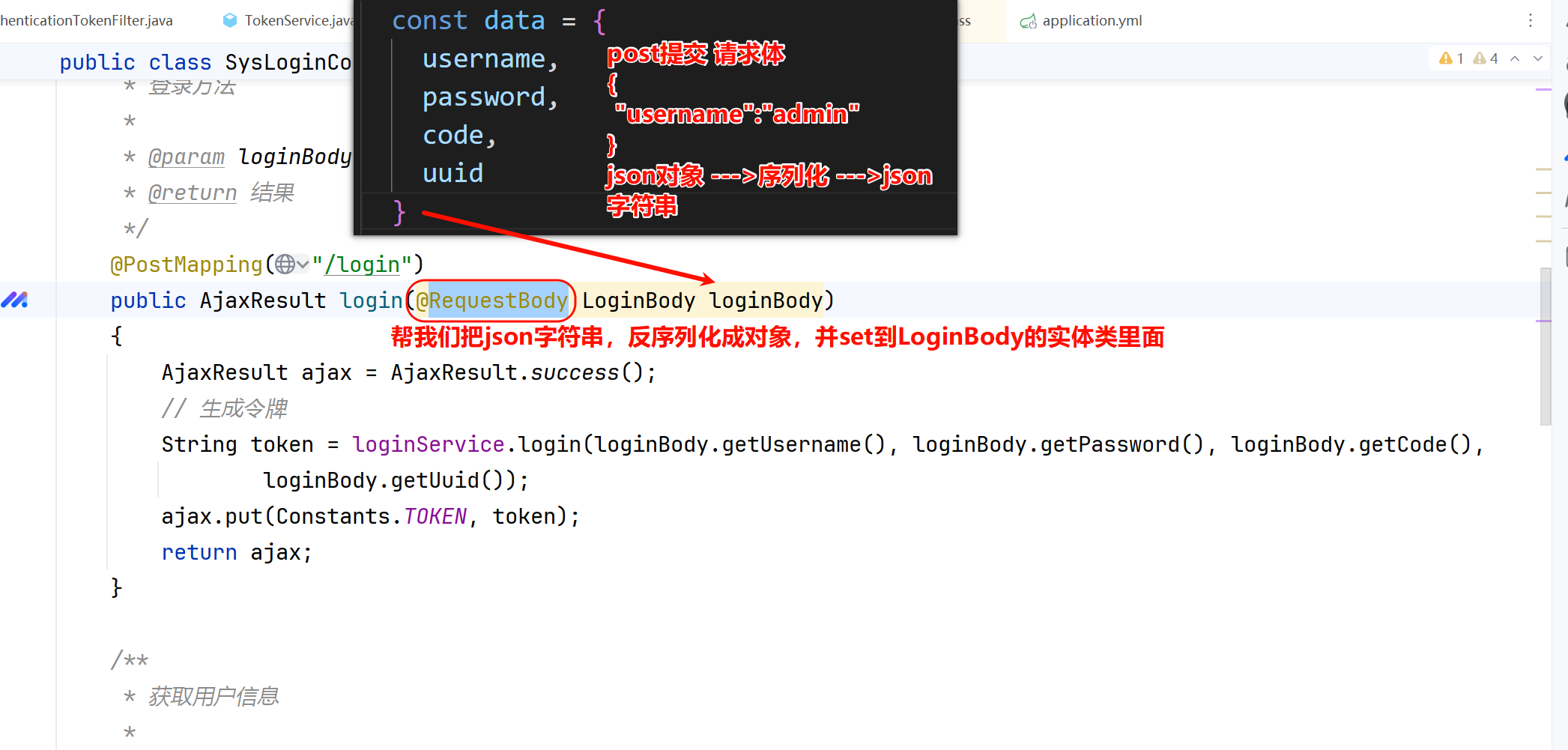The height and width of the screenshot is (750, 1568).
Task: Jump to previous highlighted problem with up arrow
Action: pos(1515,58)
